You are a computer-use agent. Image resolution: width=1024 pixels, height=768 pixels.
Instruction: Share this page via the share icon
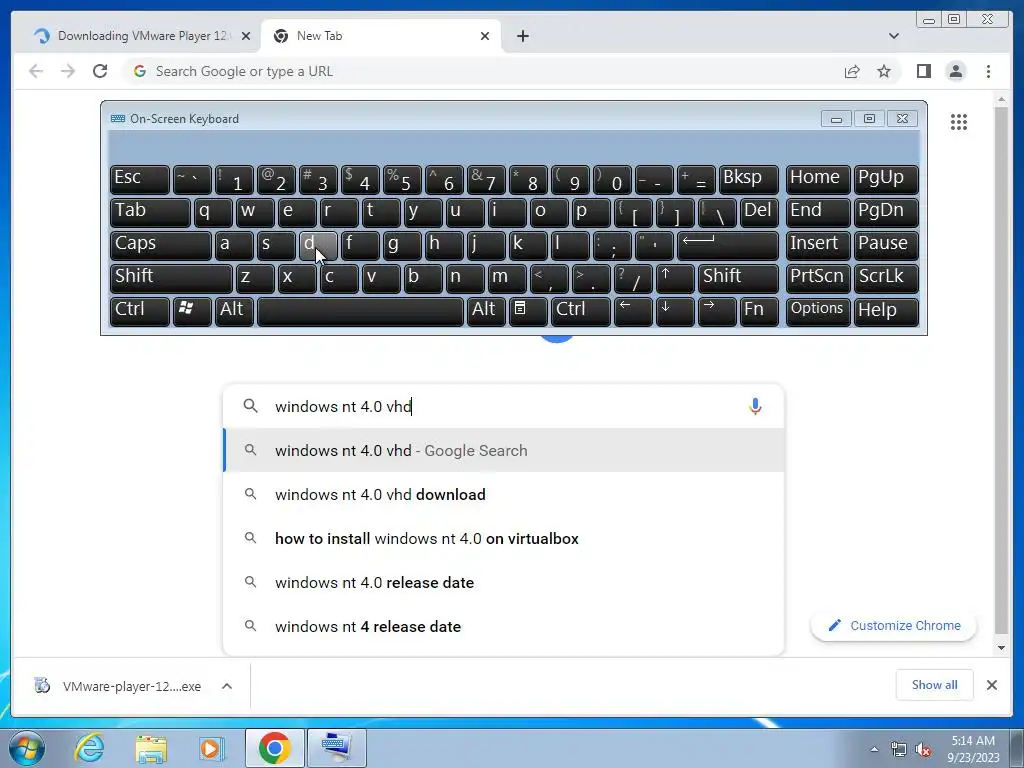tap(852, 71)
